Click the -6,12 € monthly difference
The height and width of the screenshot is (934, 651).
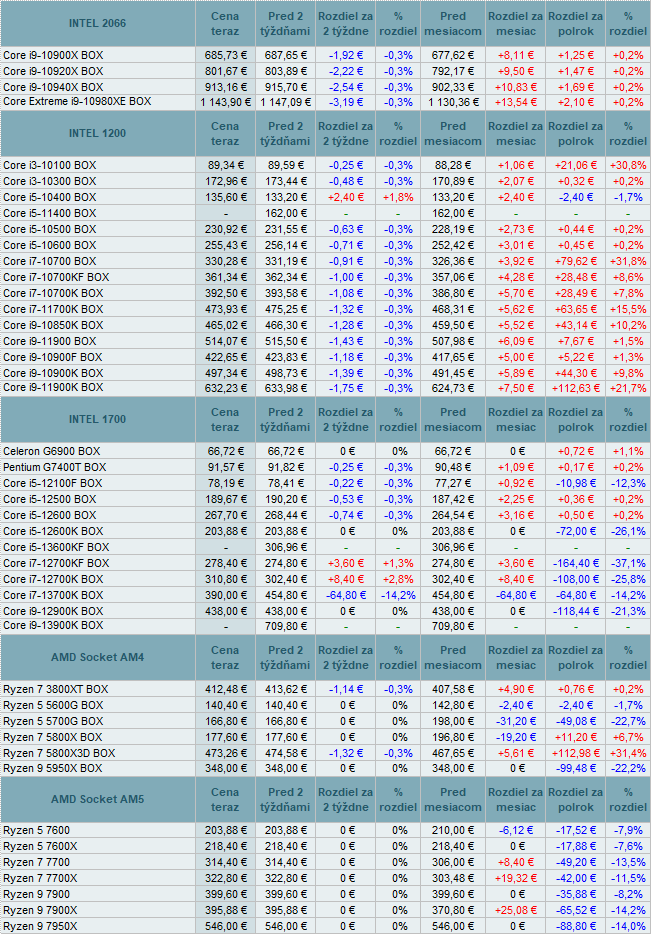coord(516,830)
